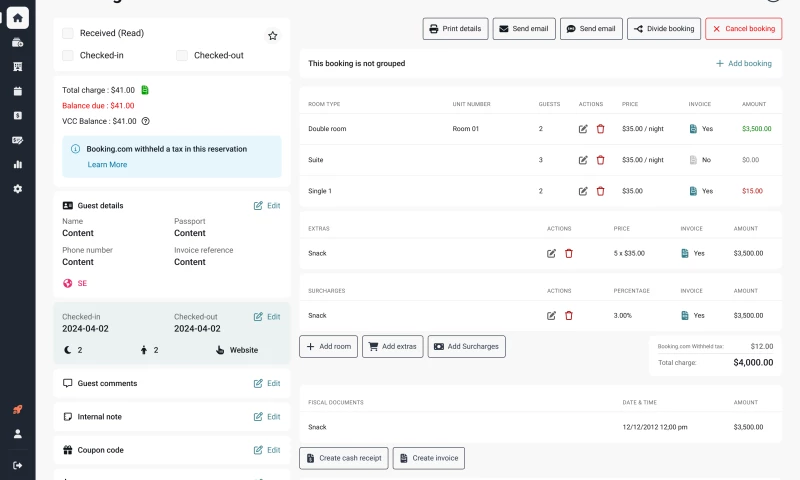Click Send email button with chat icon
The width and height of the screenshot is (800, 480).
[x=591, y=29]
